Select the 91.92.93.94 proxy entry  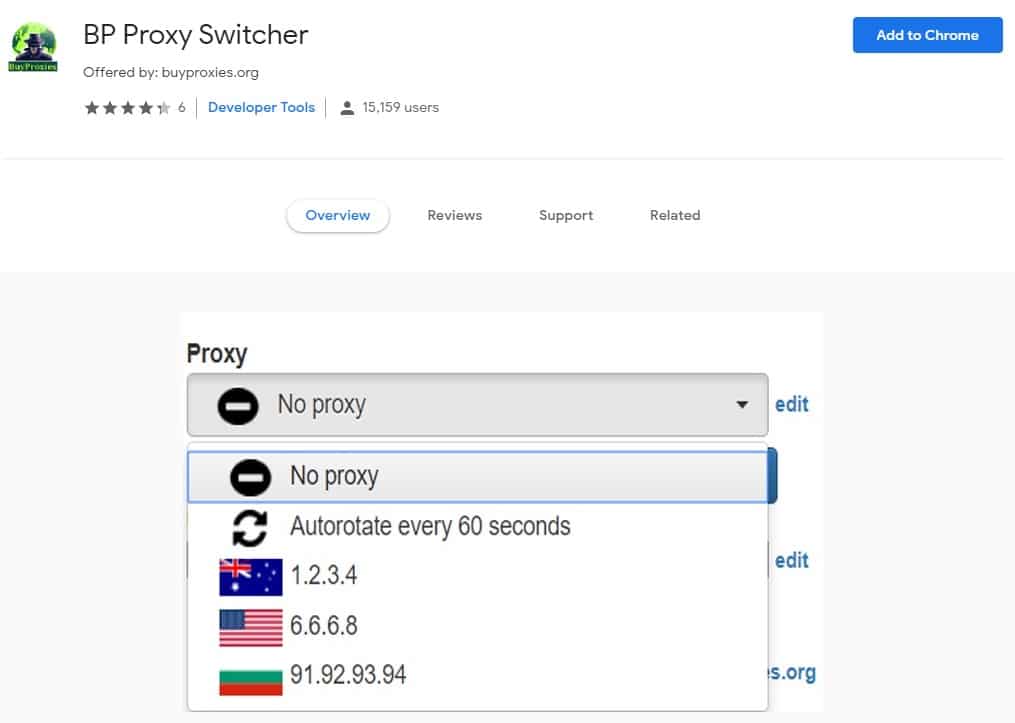click(x=478, y=676)
